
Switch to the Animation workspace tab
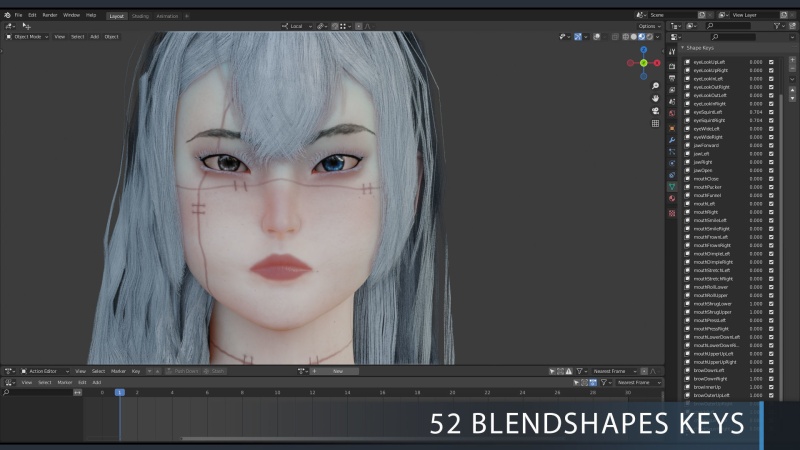coord(167,16)
